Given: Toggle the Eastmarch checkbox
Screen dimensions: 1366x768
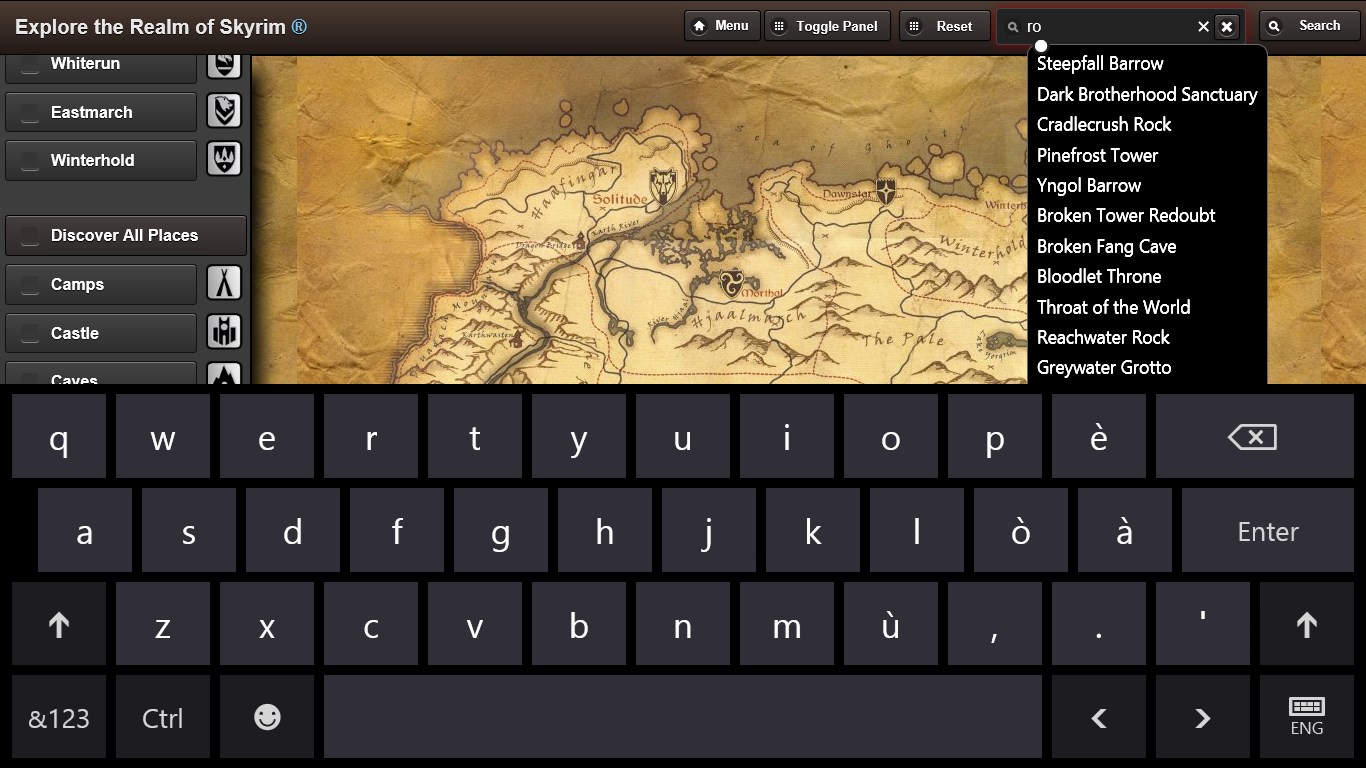Looking at the screenshot, I should [x=31, y=112].
